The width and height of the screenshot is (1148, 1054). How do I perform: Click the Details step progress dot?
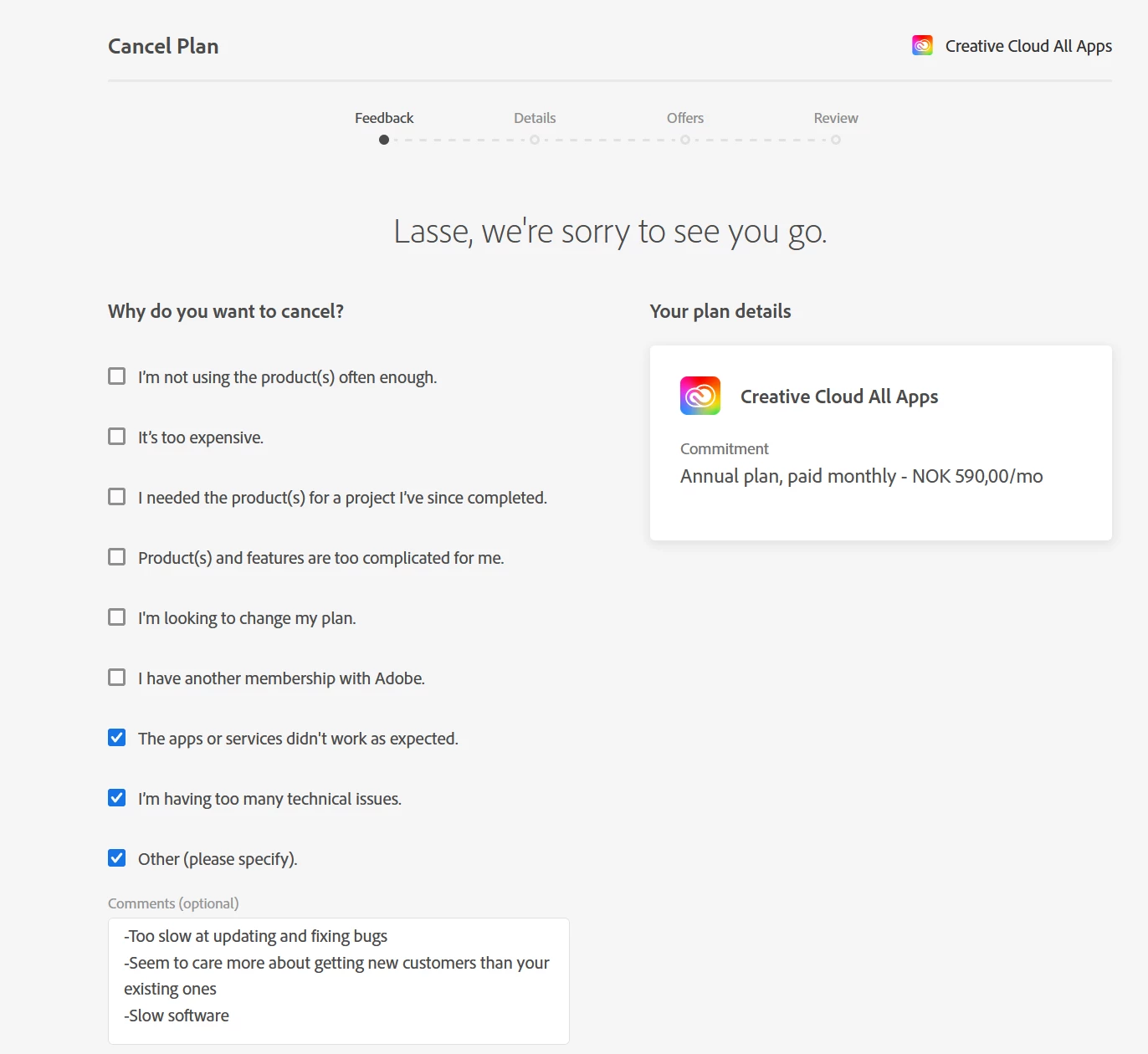(x=535, y=140)
